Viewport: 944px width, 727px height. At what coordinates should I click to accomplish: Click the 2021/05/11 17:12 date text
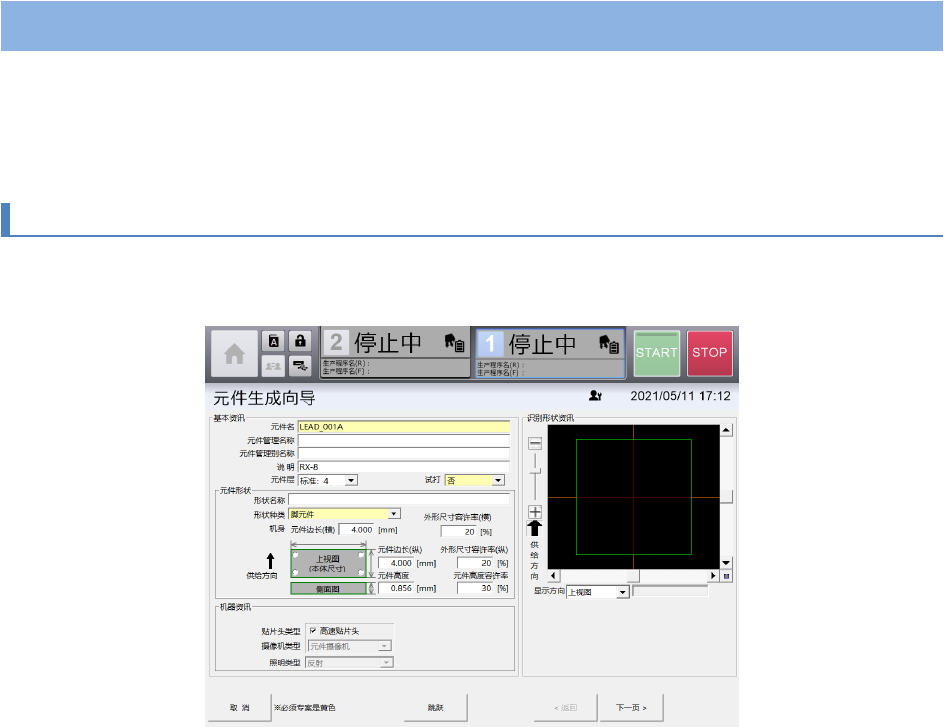coord(680,396)
